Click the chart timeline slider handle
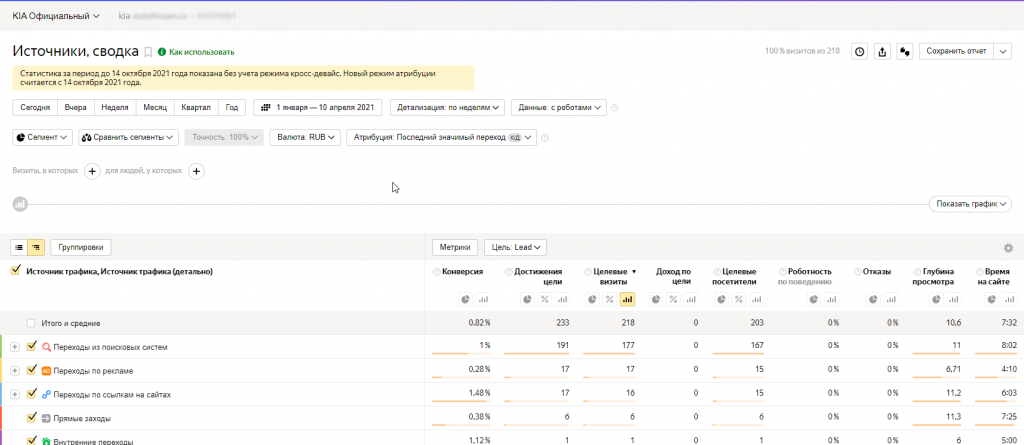 19,204
